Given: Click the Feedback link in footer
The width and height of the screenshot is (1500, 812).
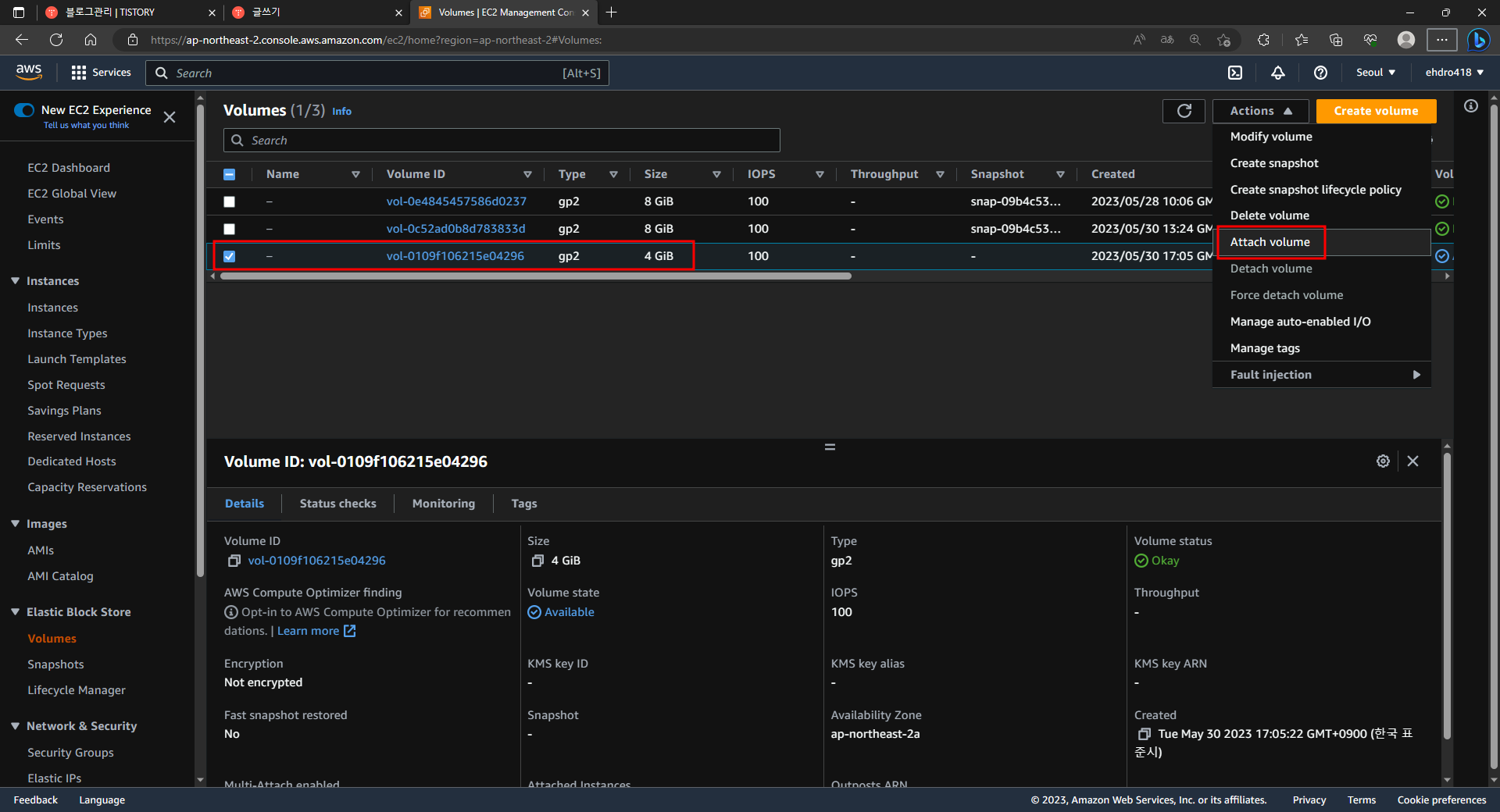Looking at the screenshot, I should coord(35,800).
